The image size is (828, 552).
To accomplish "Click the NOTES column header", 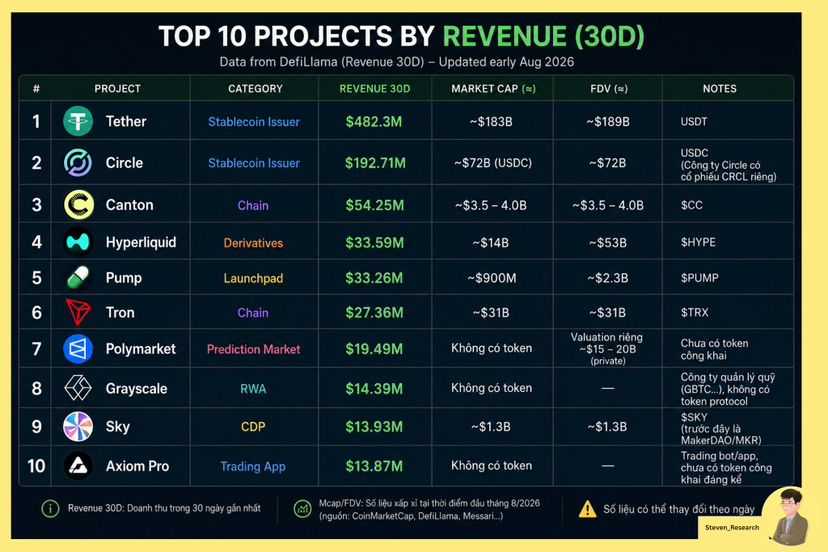I will point(719,89).
